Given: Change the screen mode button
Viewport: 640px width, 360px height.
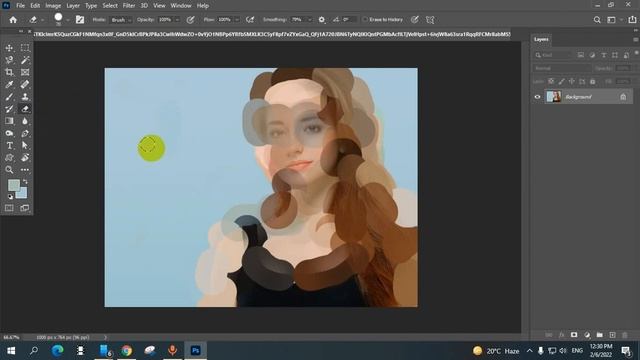Looking at the screenshot, I should coord(25,208).
